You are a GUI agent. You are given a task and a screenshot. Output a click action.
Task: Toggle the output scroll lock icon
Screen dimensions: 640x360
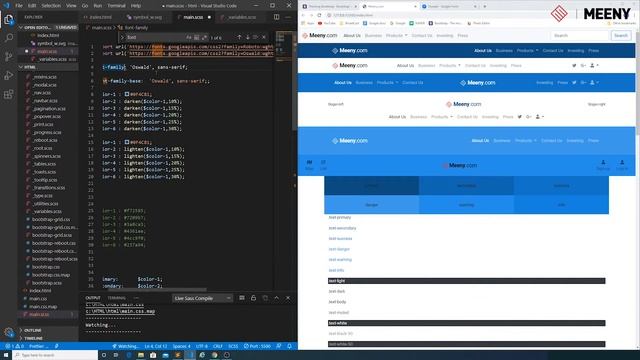pos(253,298)
